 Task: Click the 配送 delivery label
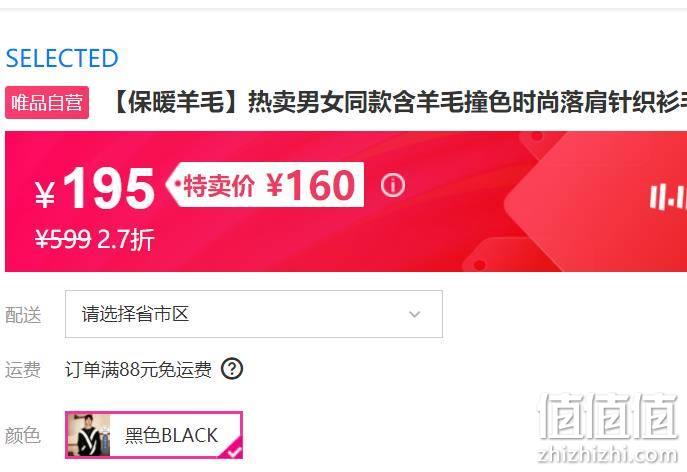23,315
